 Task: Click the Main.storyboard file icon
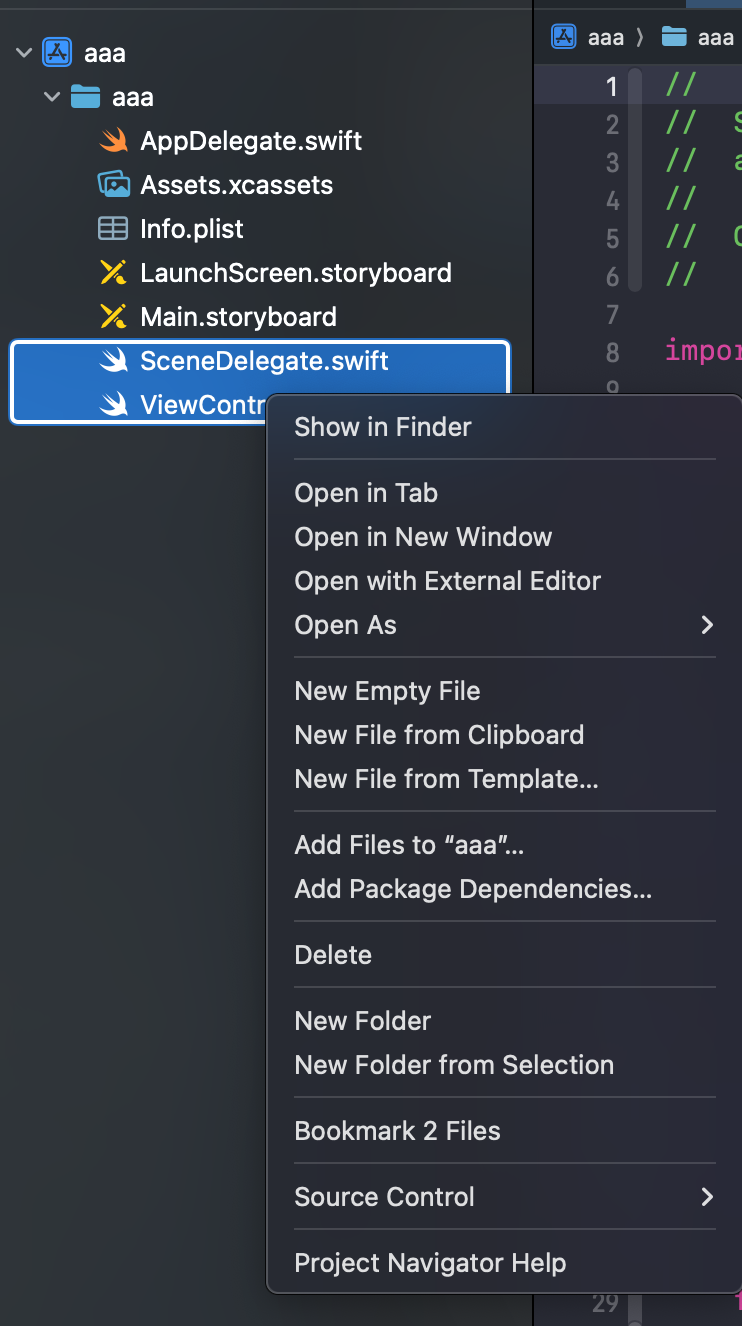[x=114, y=317]
